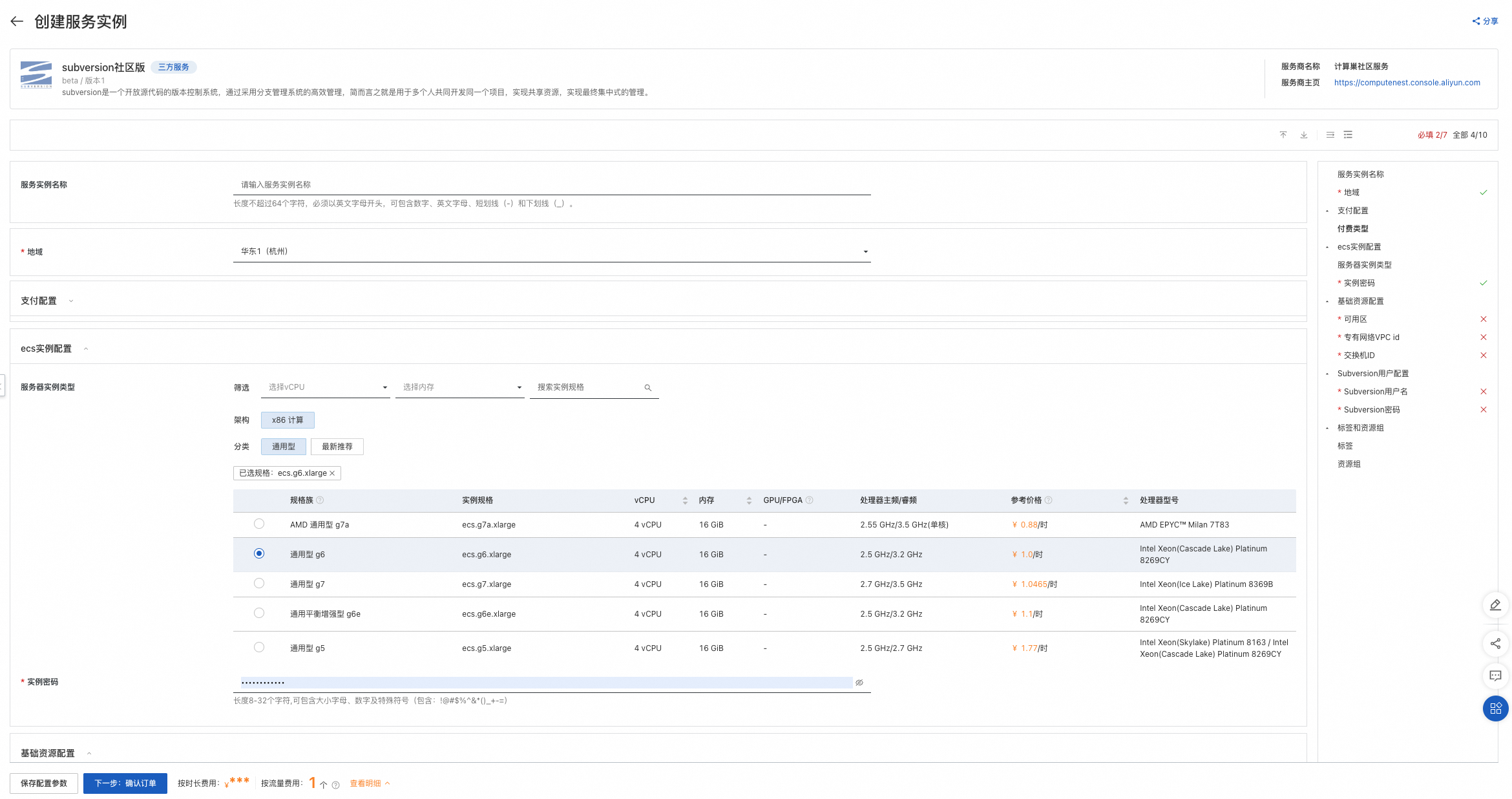Expand 查看明细 cost details
The height and width of the screenshot is (799, 1512).
pos(370,783)
